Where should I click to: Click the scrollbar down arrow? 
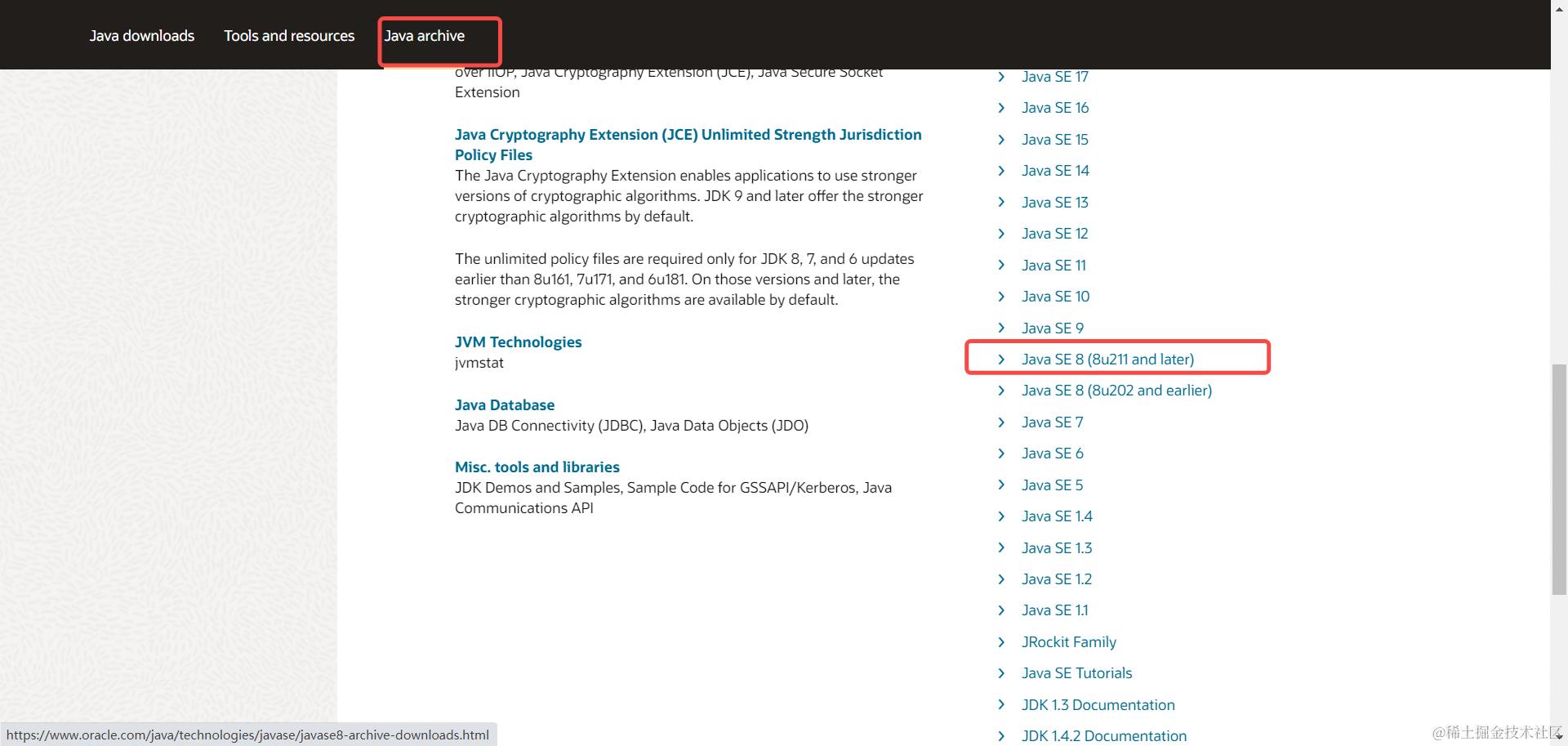click(1559, 737)
